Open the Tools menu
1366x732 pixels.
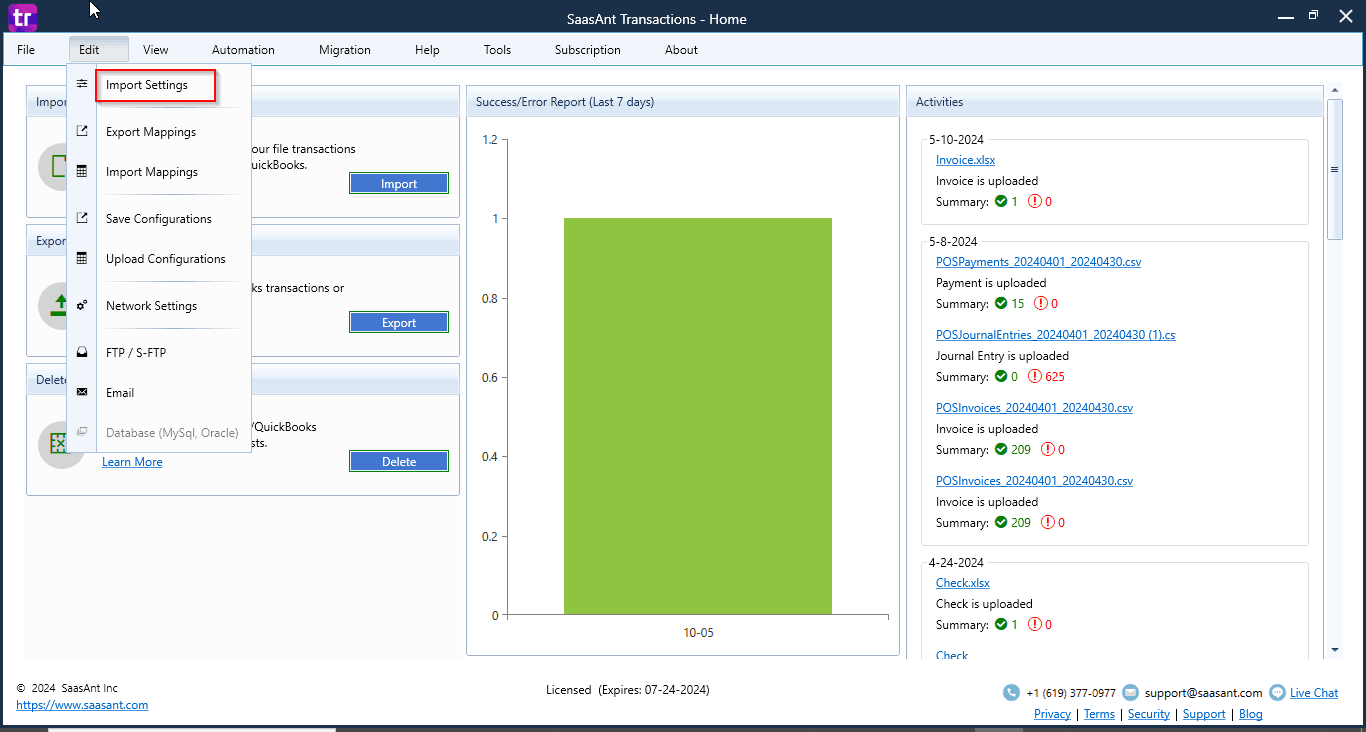[497, 50]
